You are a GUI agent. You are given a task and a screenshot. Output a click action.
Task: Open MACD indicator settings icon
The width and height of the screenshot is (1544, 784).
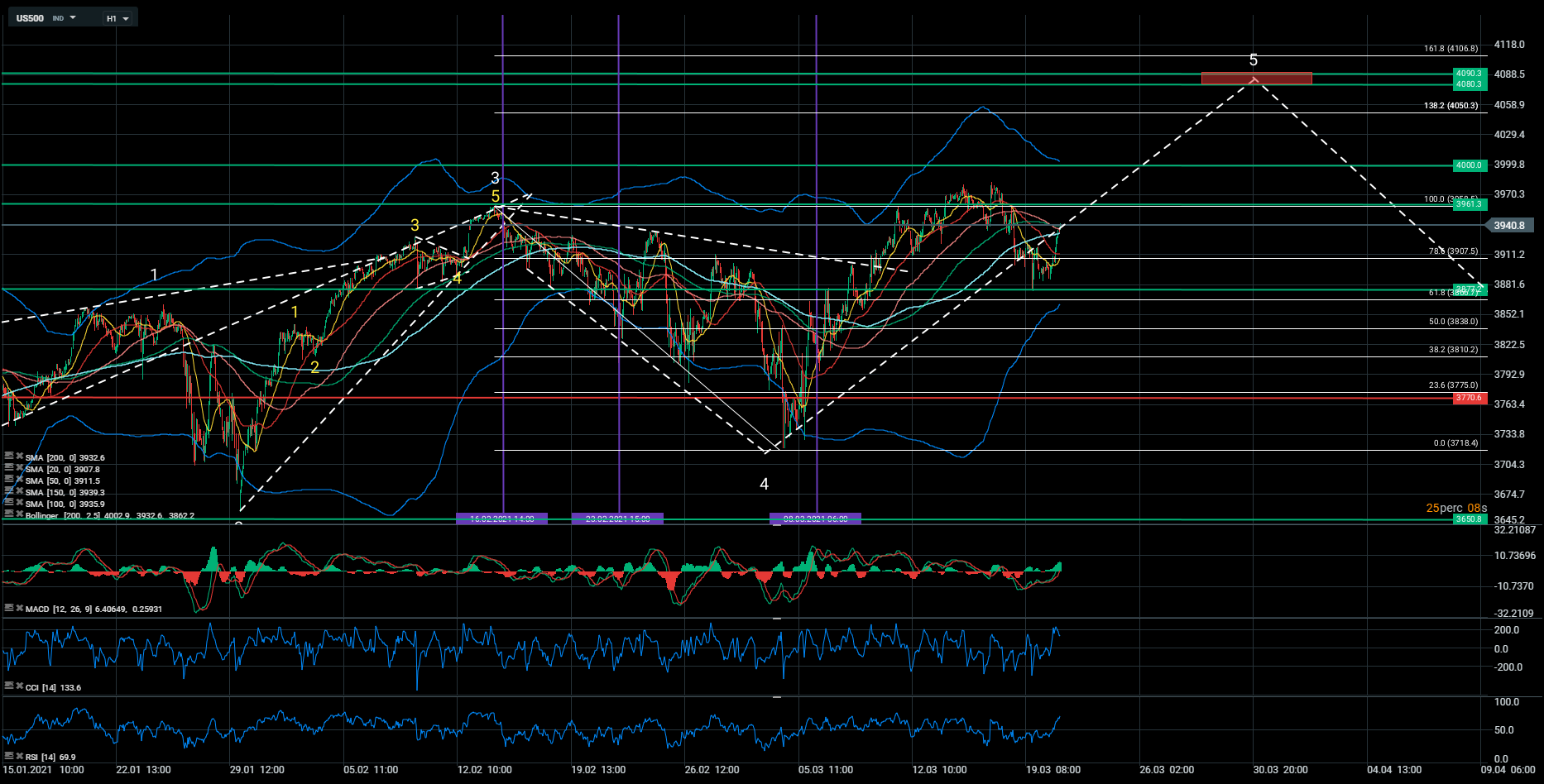(9, 608)
